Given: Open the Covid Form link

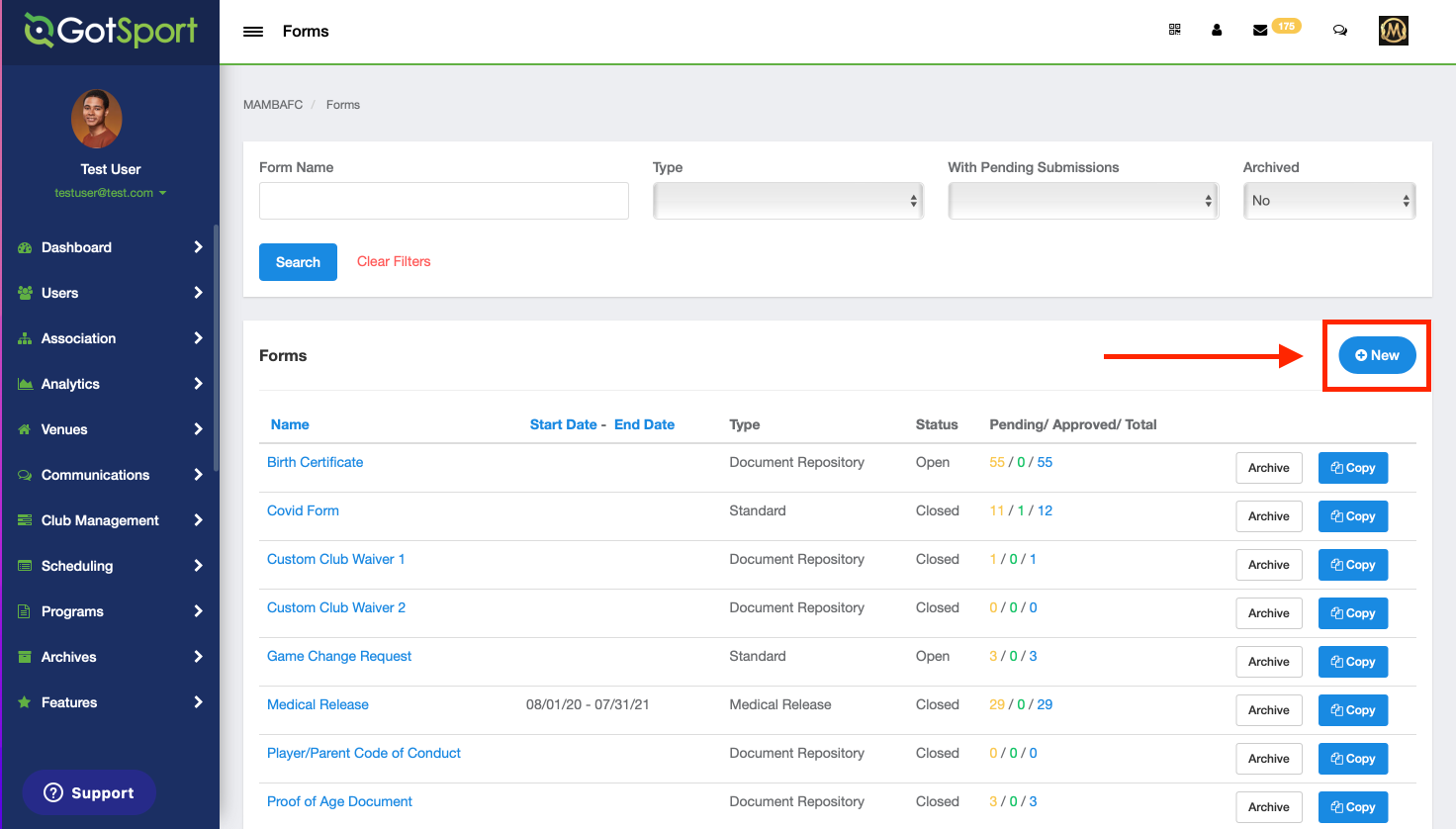Looking at the screenshot, I should pos(303,510).
